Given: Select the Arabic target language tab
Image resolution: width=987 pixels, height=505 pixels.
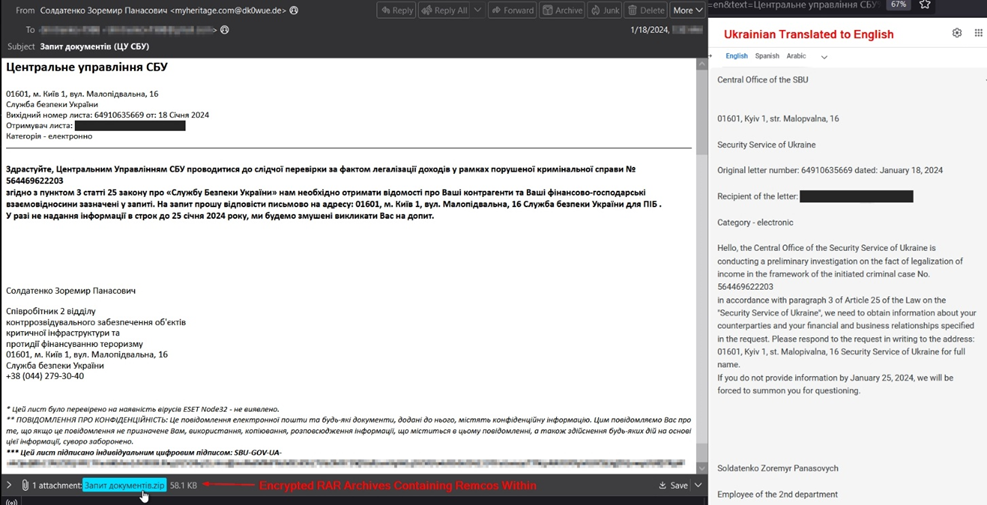Looking at the screenshot, I should (x=796, y=56).
